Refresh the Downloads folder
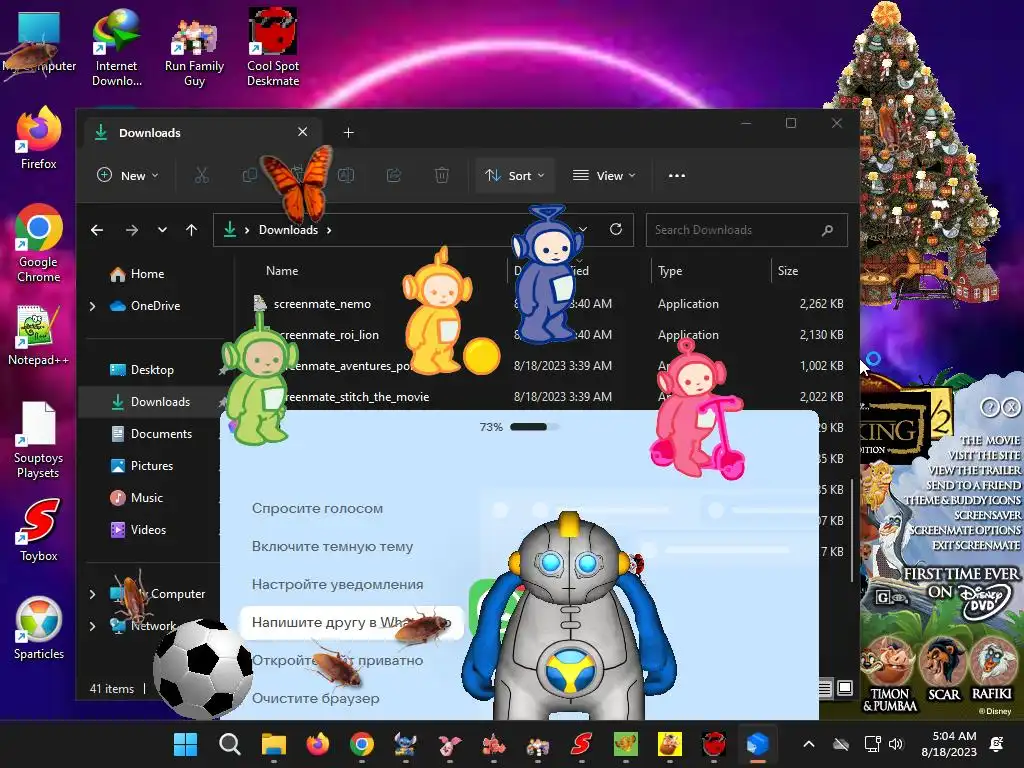 click(x=616, y=229)
